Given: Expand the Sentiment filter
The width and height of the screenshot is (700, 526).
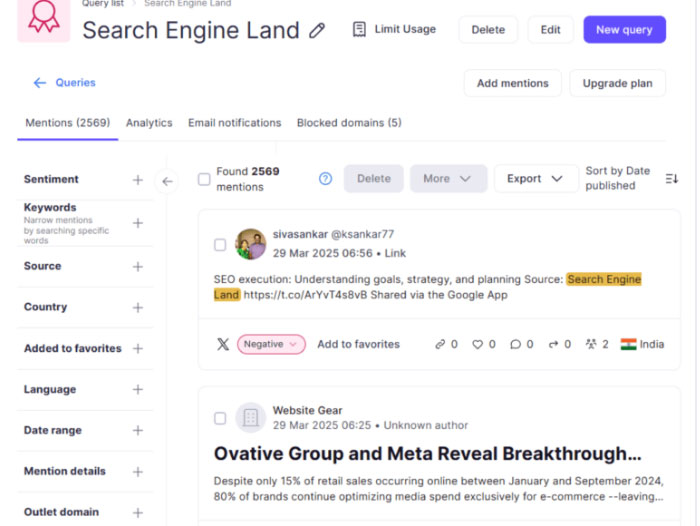Looking at the screenshot, I should pos(138,180).
